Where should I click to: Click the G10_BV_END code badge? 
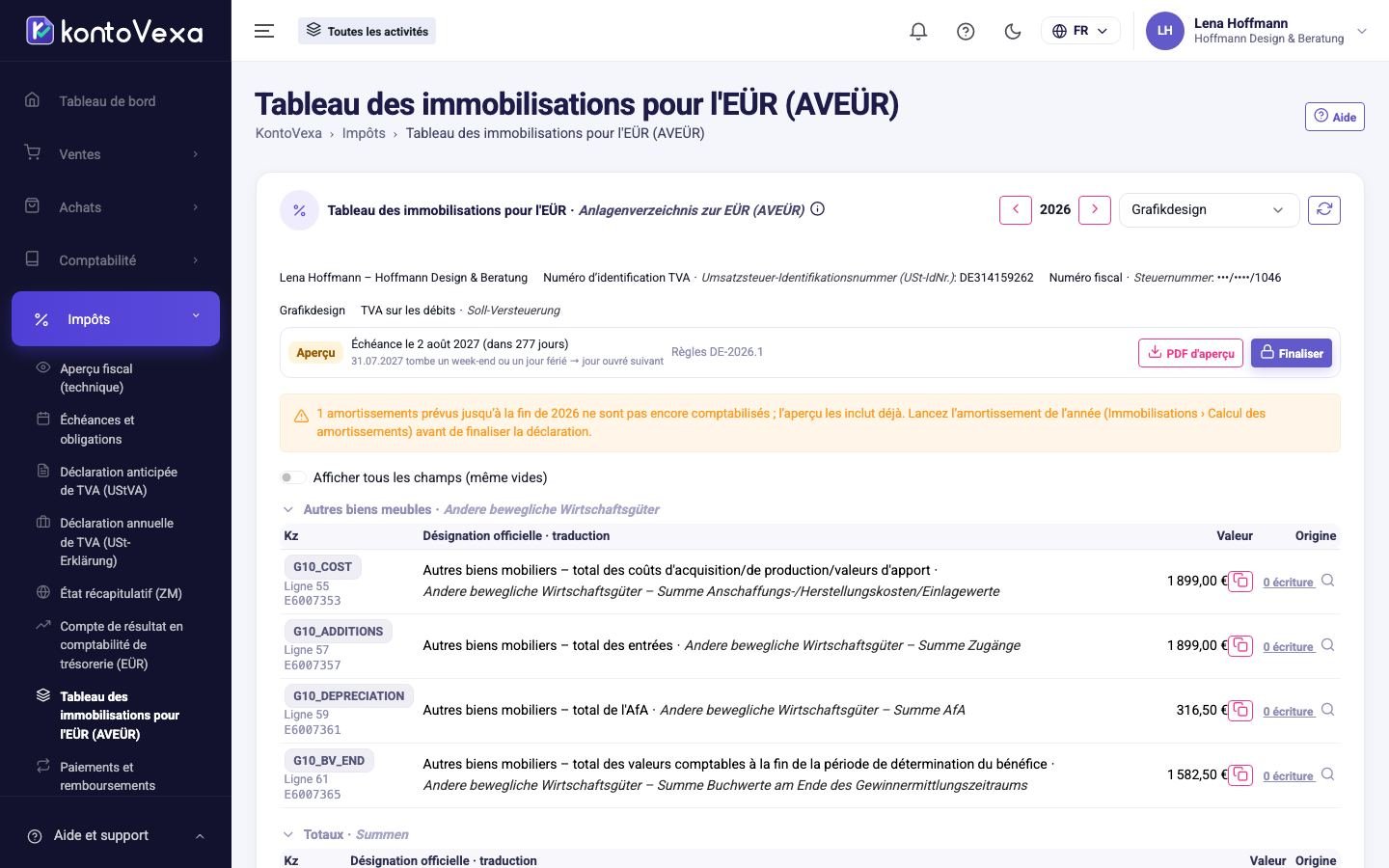pyautogui.click(x=329, y=761)
